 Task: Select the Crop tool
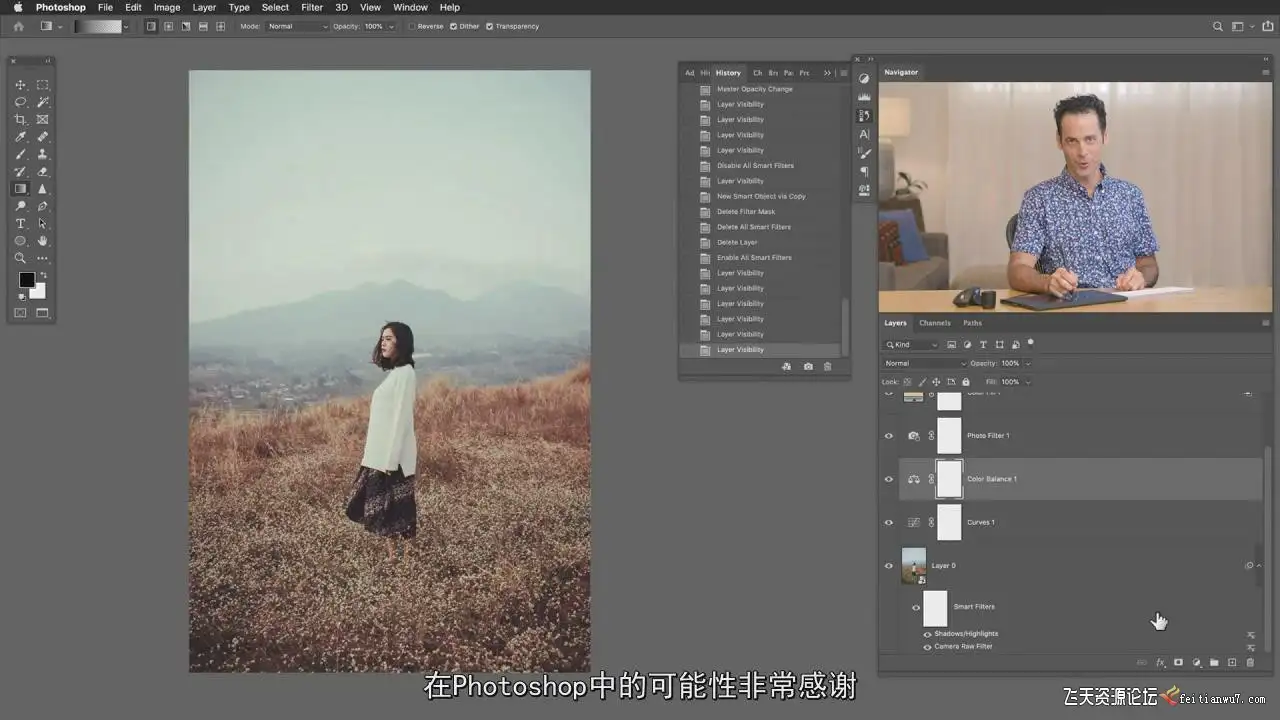[x=20, y=119]
